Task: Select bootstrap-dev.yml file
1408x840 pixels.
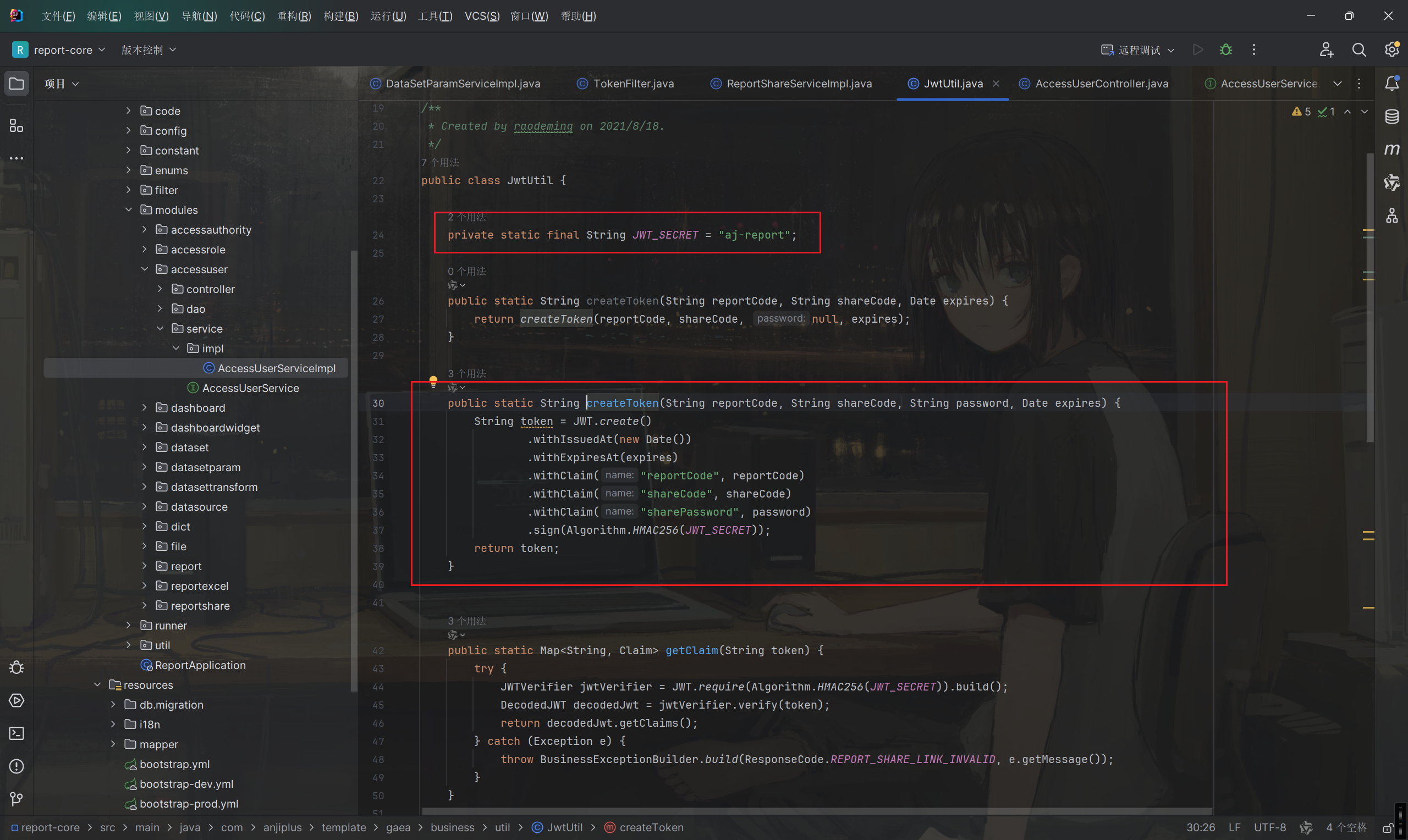Action: click(179, 784)
